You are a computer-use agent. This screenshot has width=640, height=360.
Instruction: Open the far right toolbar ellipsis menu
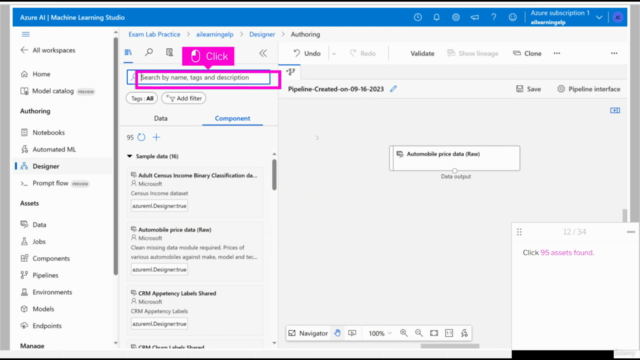coord(614,53)
